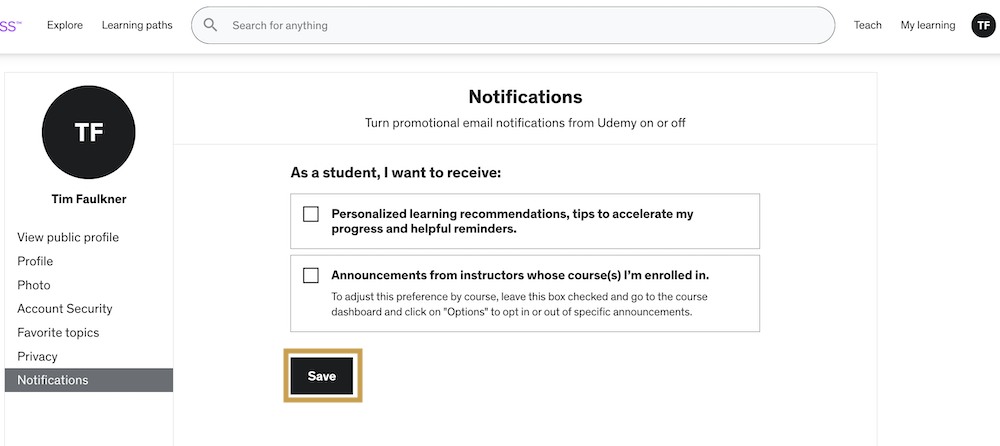Save notification preferences

(x=322, y=376)
